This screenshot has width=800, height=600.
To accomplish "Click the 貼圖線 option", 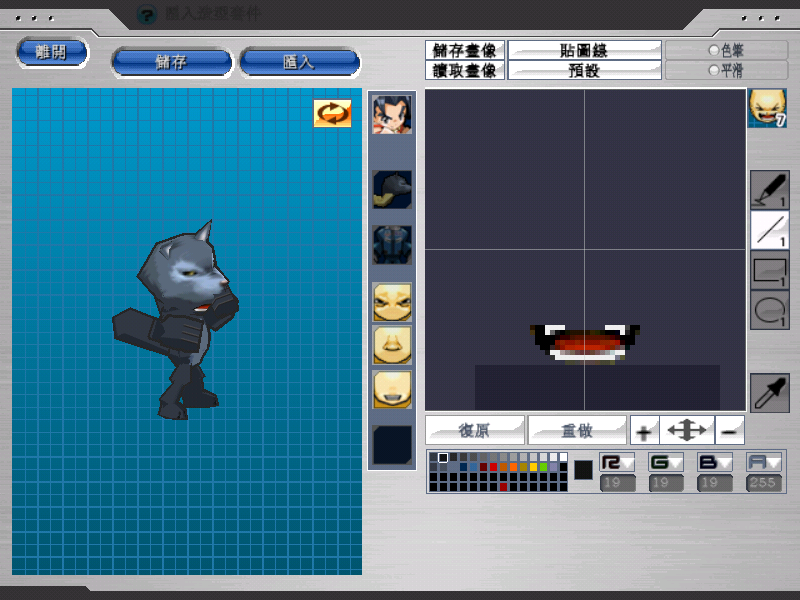I will (x=584, y=50).
